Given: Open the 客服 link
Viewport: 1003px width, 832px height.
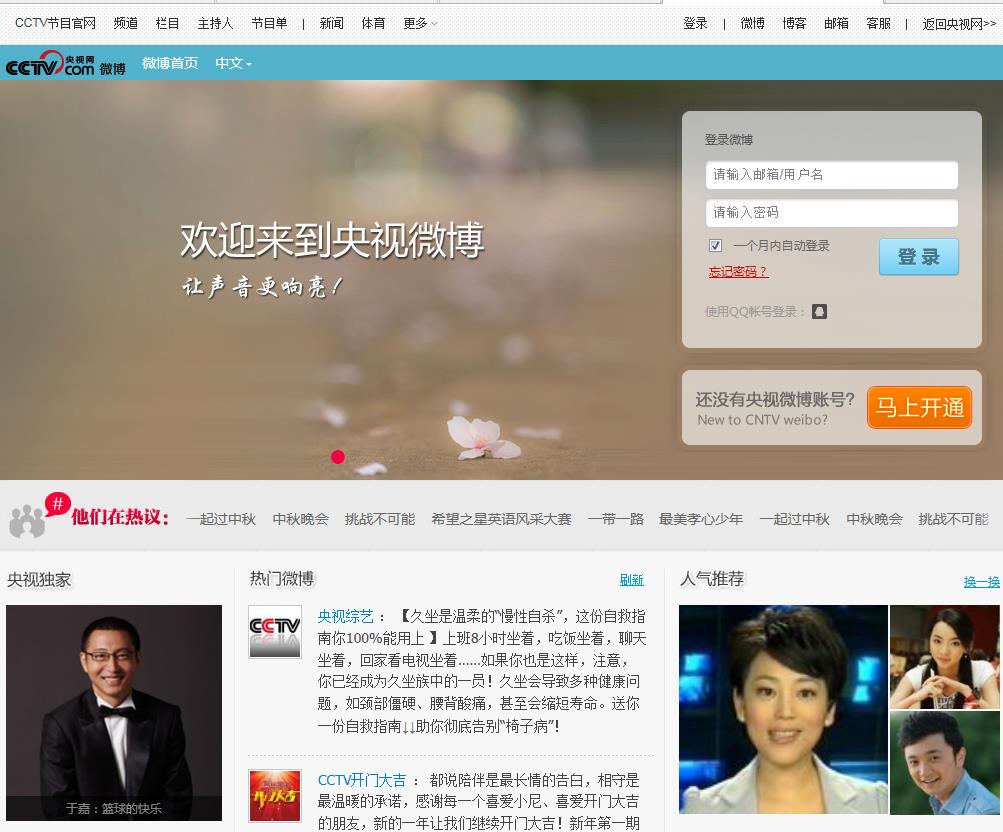Looking at the screenshot, I should pyautogui.click(x=878, y=24).
